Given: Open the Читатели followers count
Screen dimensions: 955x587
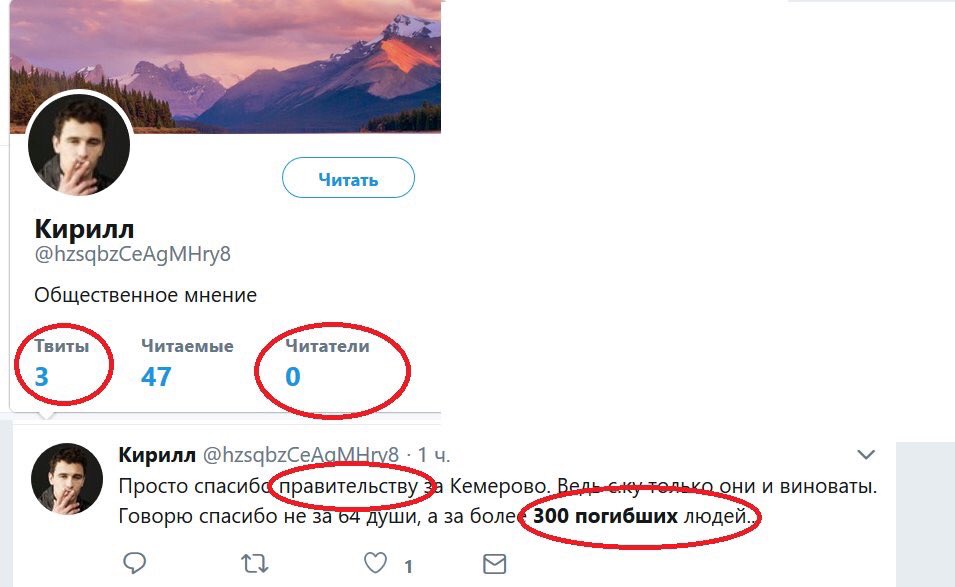Looking at the screenshot, I should (x=326, y=363).
